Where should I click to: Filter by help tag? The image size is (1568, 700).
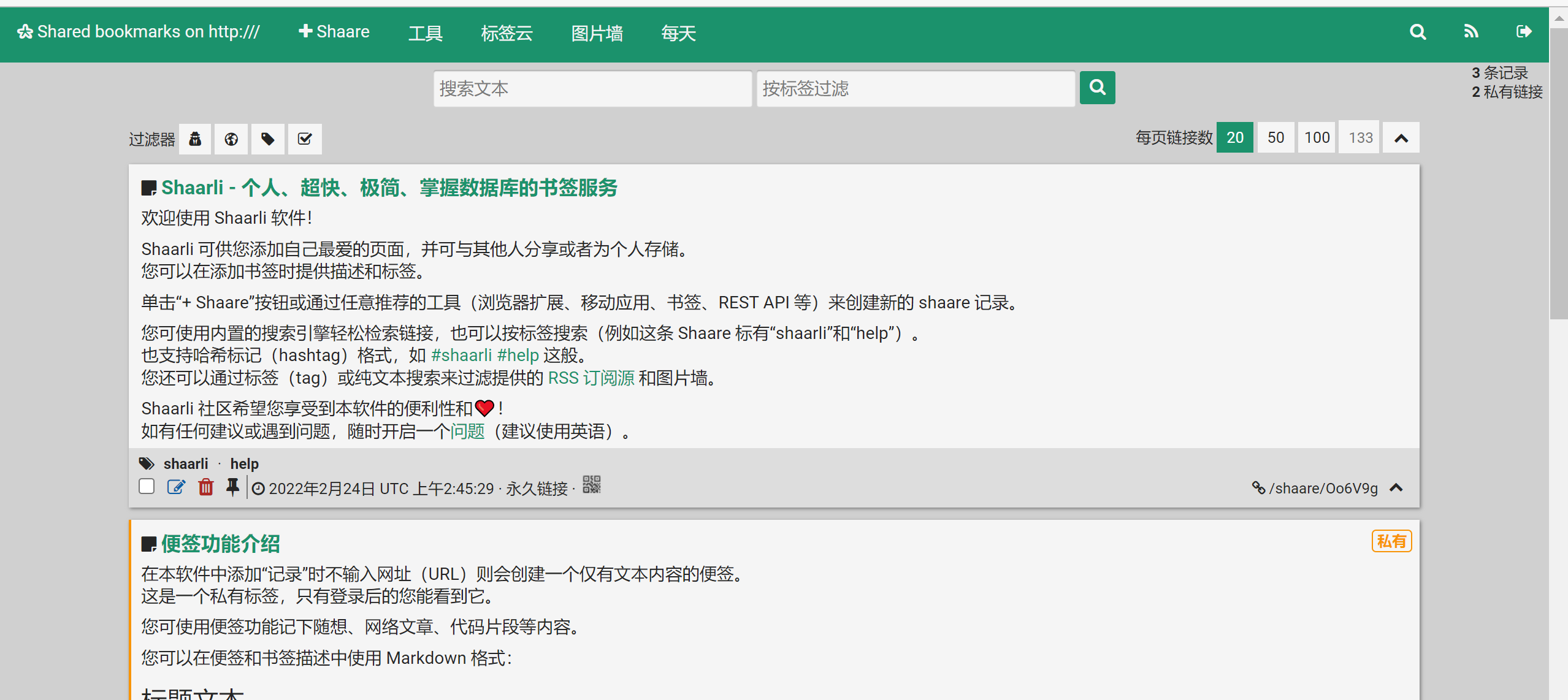[x=245, y=464]
